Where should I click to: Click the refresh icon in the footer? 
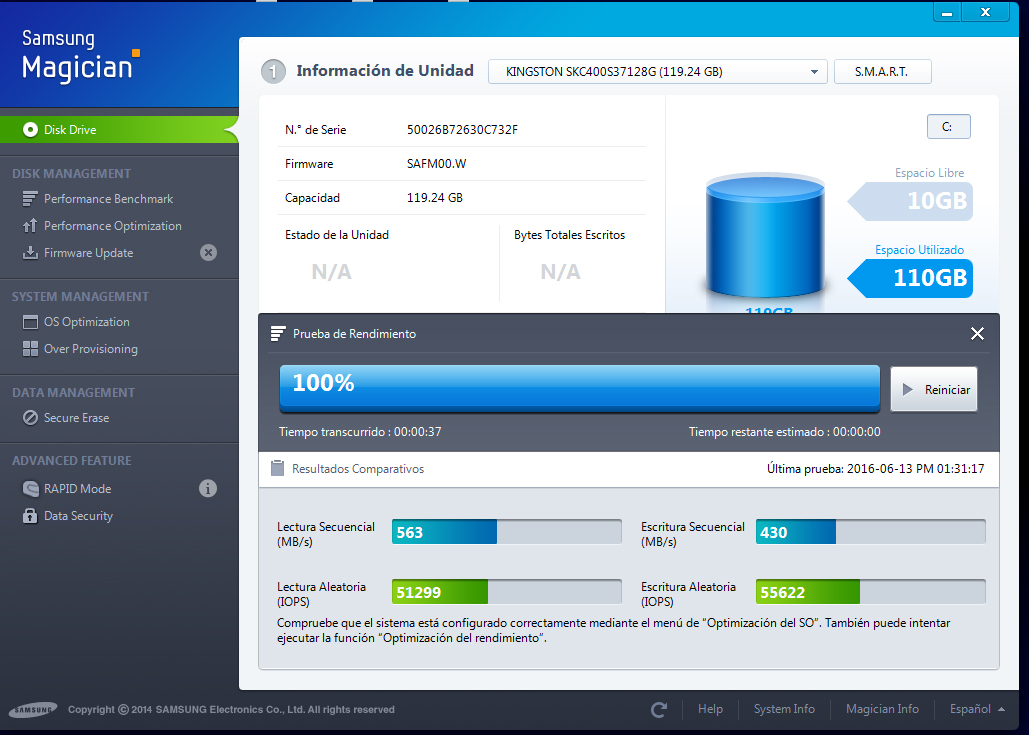point(659,709)
